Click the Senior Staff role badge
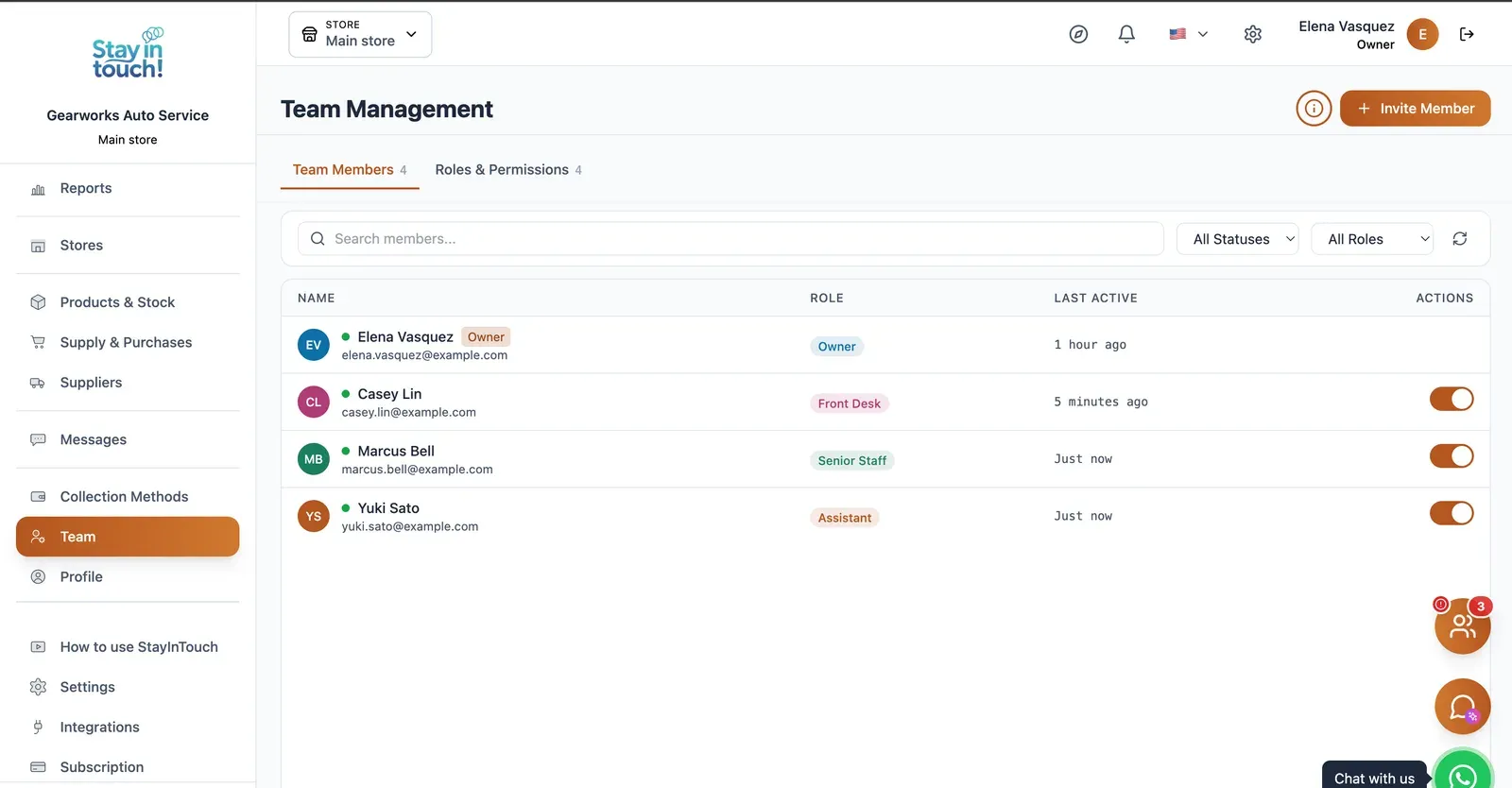Viewport: 1512px width, 788px height. tap(852, 461)
